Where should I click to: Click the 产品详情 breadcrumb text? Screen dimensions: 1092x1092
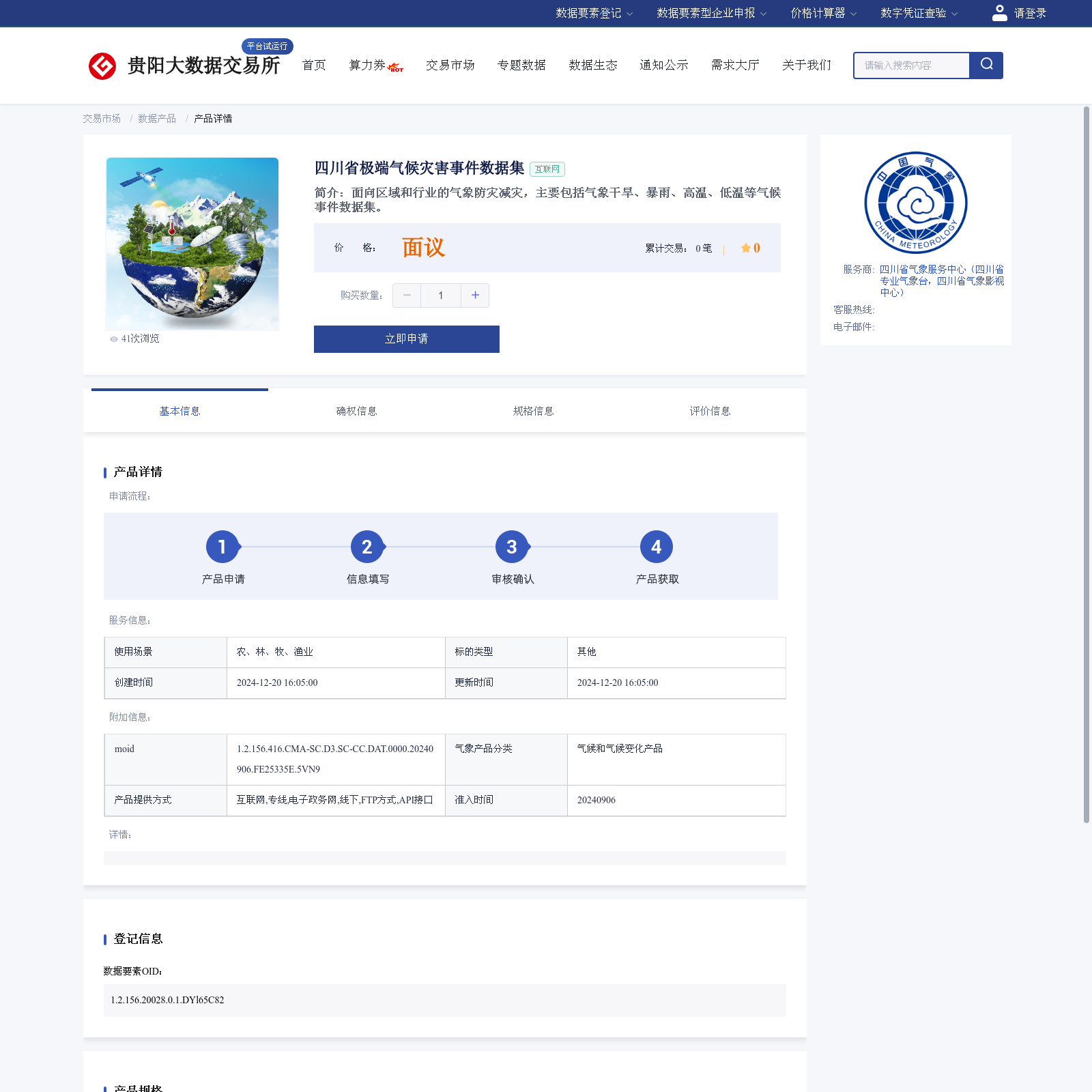(x=213, y=119)
